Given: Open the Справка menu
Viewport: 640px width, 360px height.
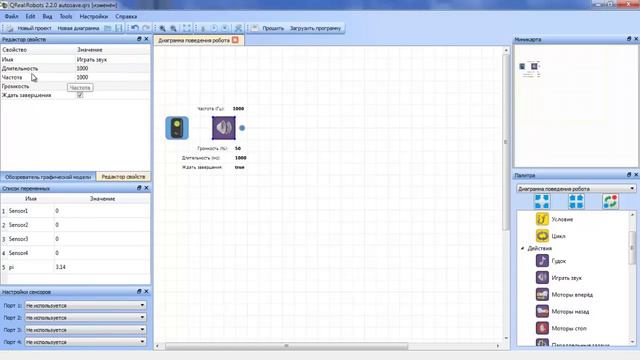Looking at the screenshot, I should click(x=126, y=16).
